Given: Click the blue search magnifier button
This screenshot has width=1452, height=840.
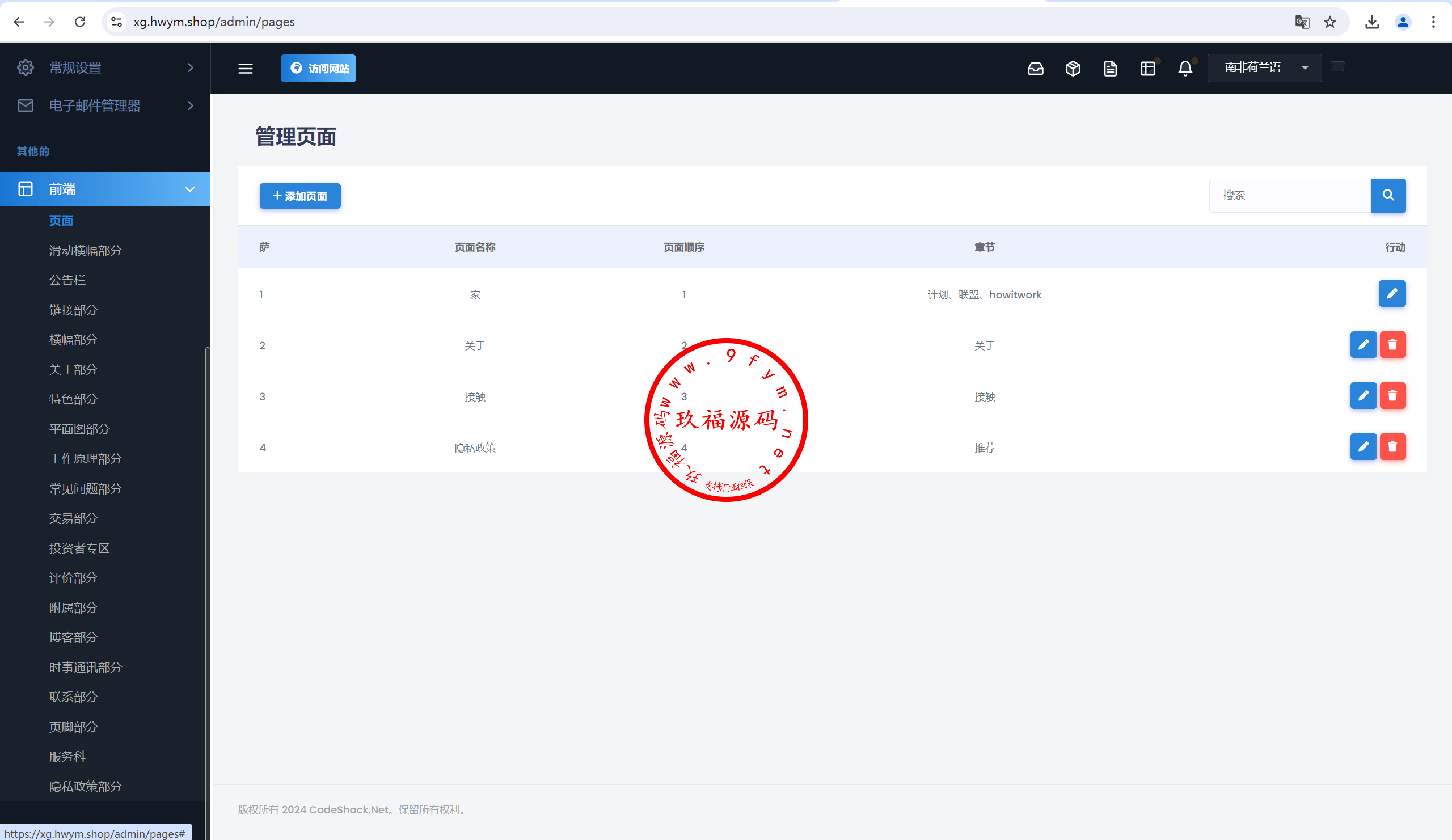Looking at the screenshot, I should (1388, 195).
